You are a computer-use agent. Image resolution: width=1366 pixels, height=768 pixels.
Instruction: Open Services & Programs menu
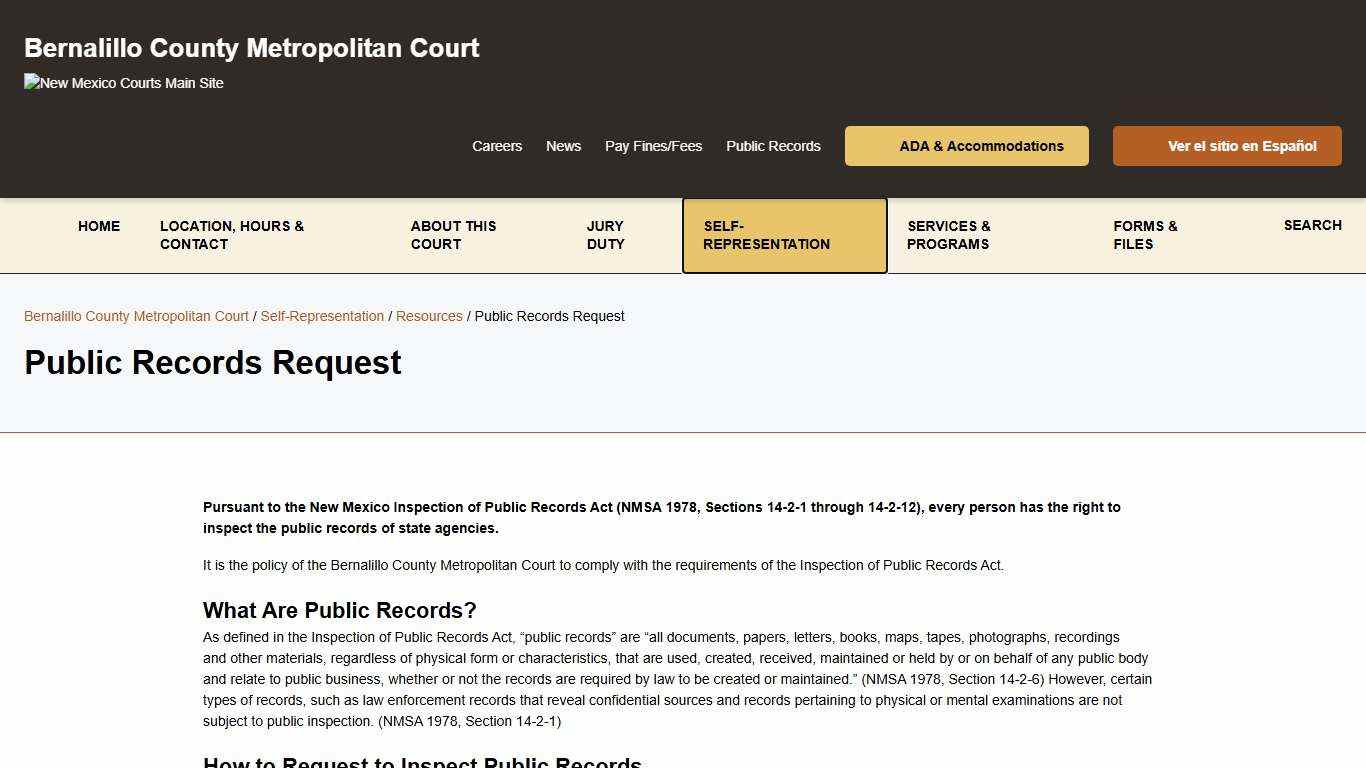click(948, 235)
